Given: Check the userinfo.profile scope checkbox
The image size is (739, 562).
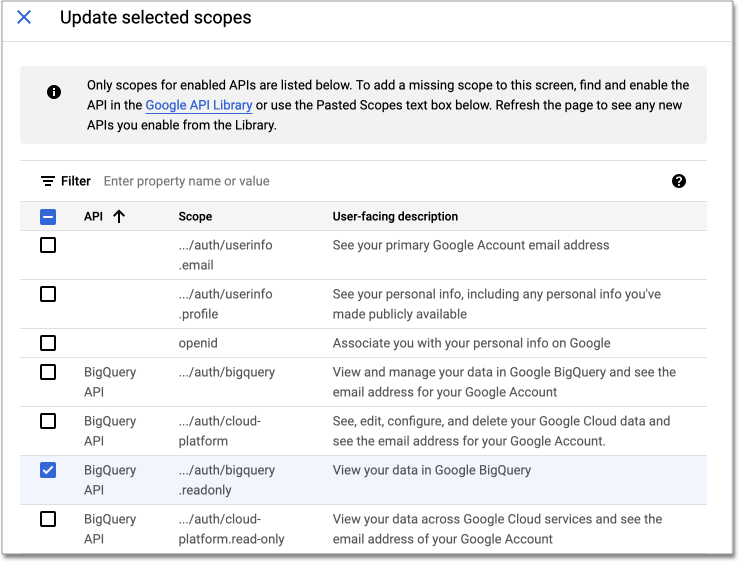Looking at the screenshot, I should (48, 294).
